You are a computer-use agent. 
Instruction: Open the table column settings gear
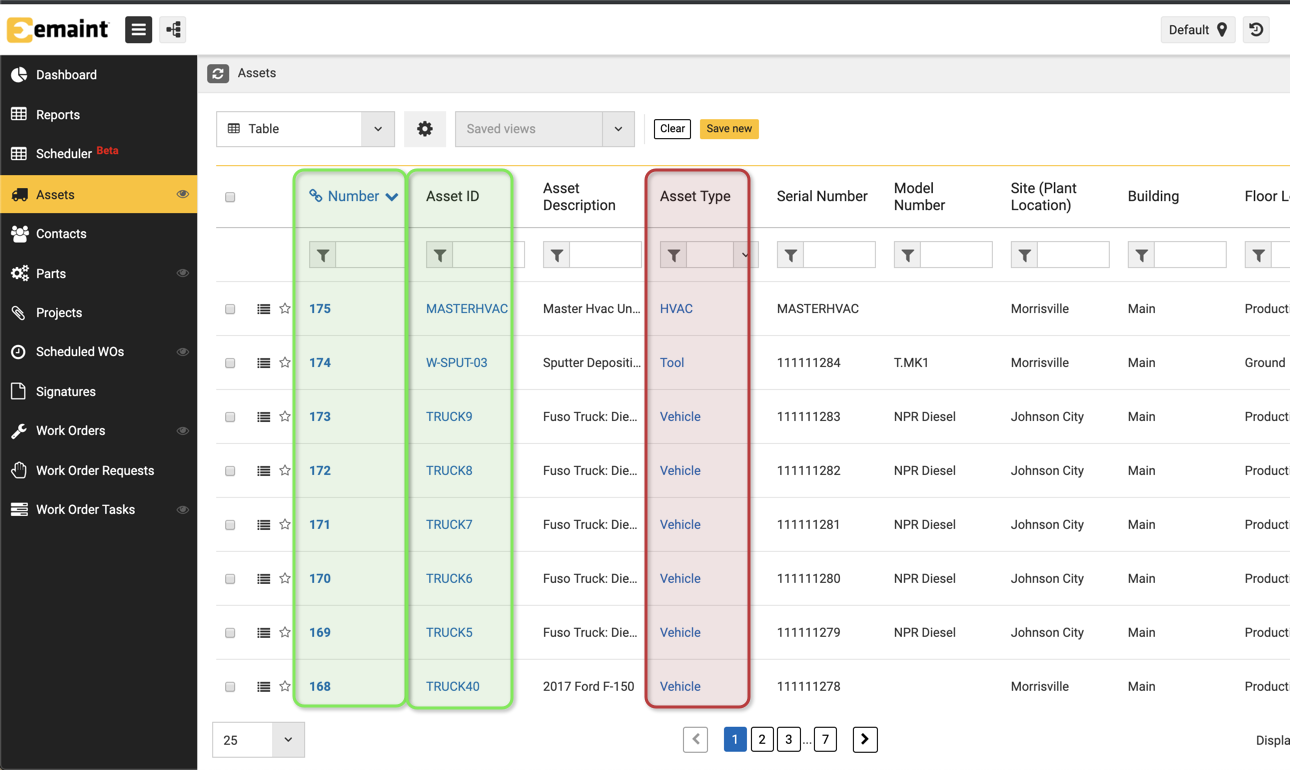(x=425, y=129)
